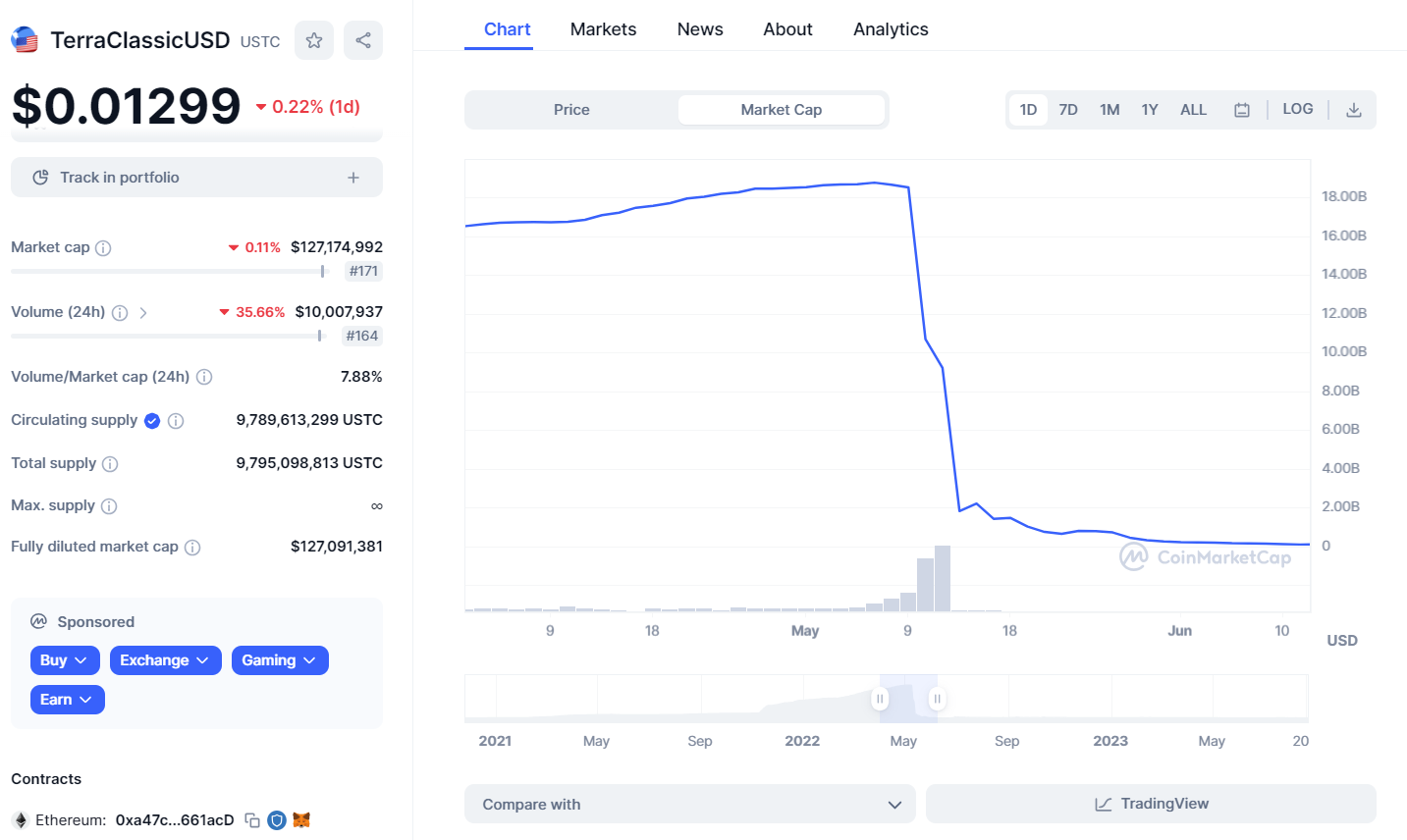
Task: Click the right handle of timeline range selector
Action: pos(937,699)
